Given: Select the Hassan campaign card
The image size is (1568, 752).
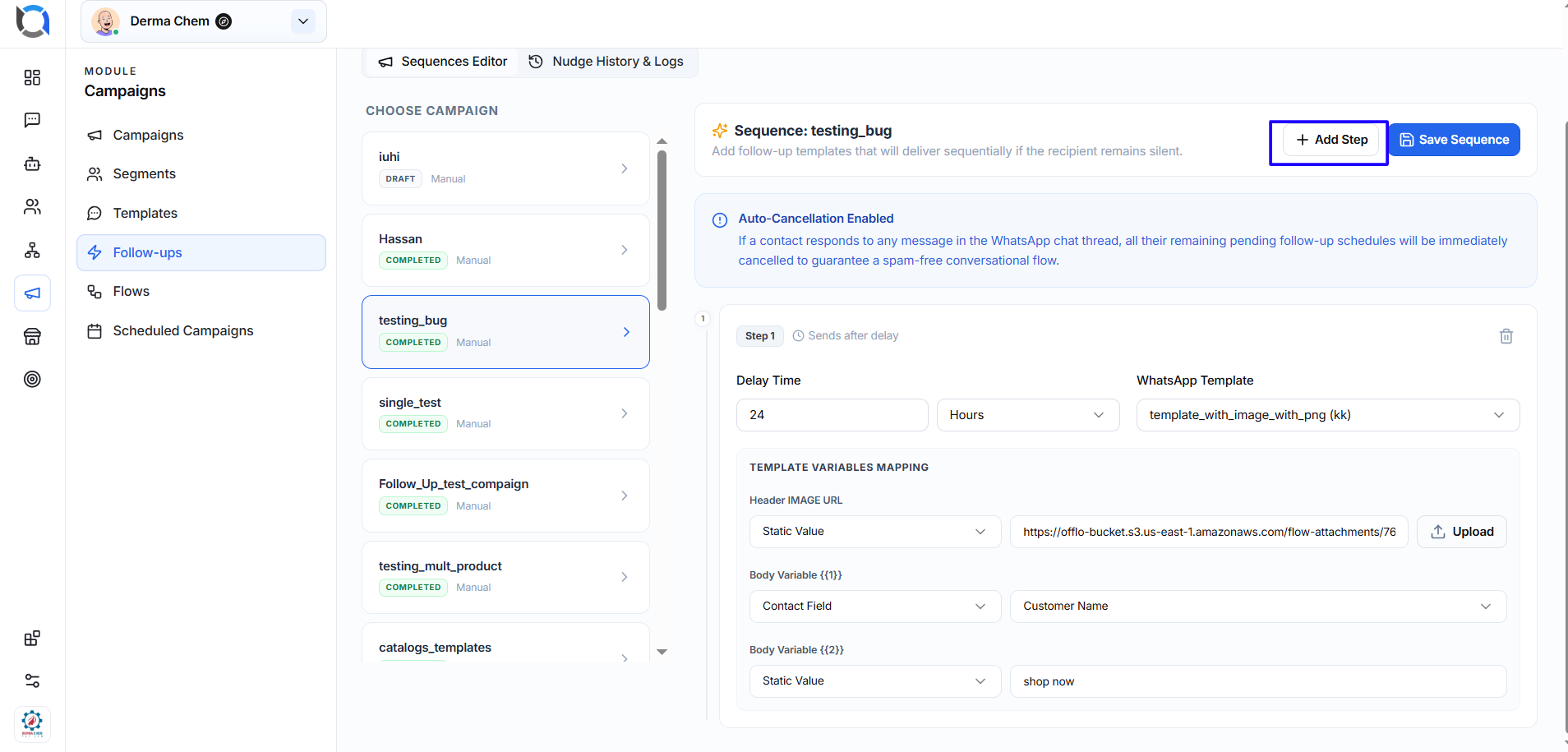Looking at the screenshot, I should click(505, 250).
